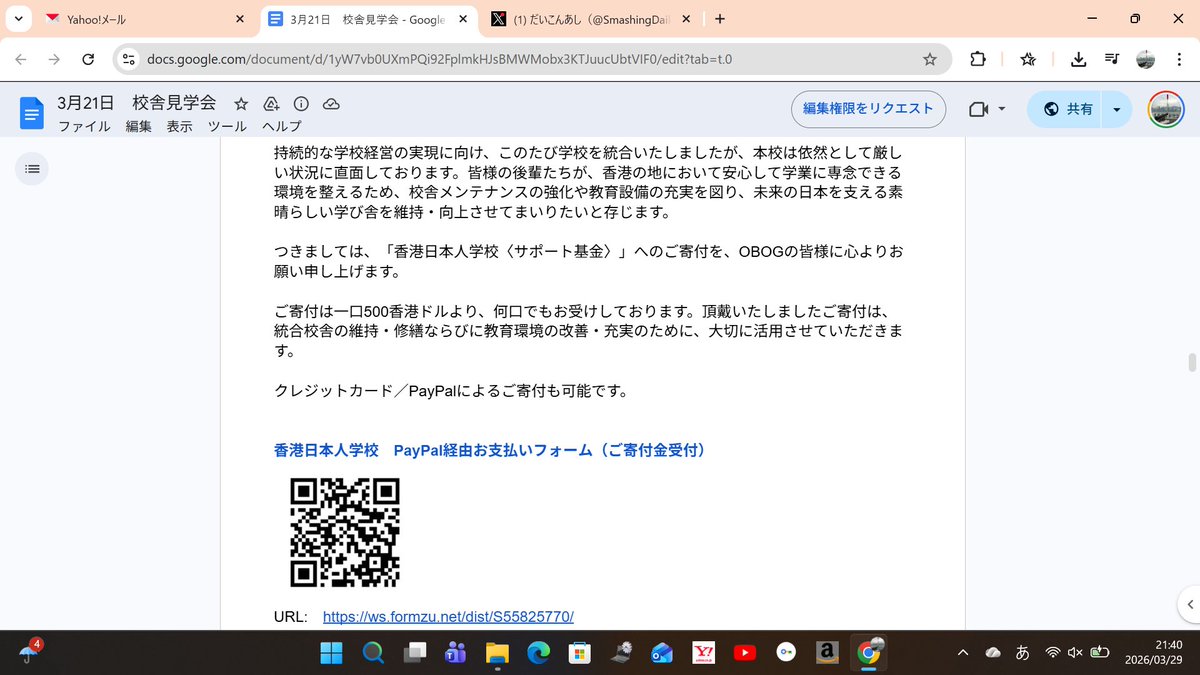Open the 共有 share dropdown arrow

click(1116, 109)
